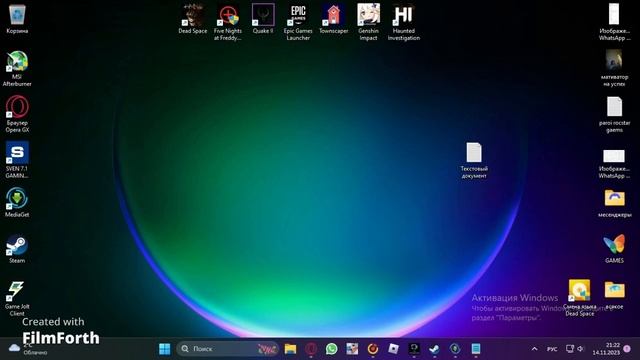
Task: Select the Opera GX browser shortcut
Action: 17,114
